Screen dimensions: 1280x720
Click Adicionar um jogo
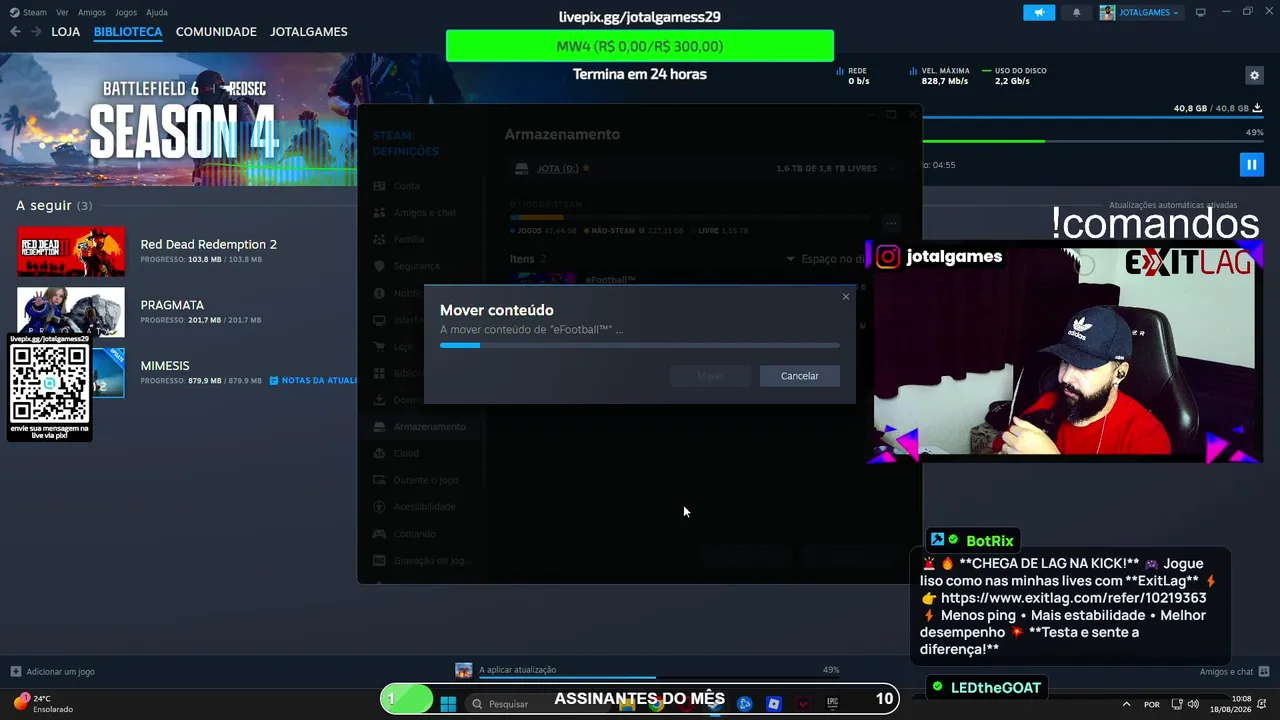(52, 671)
